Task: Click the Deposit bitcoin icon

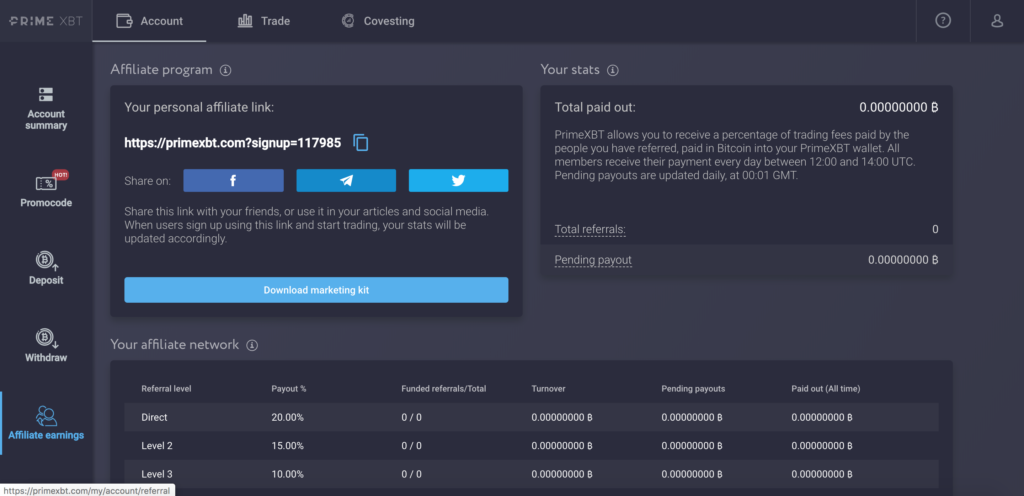Action: tap(46, 261)
